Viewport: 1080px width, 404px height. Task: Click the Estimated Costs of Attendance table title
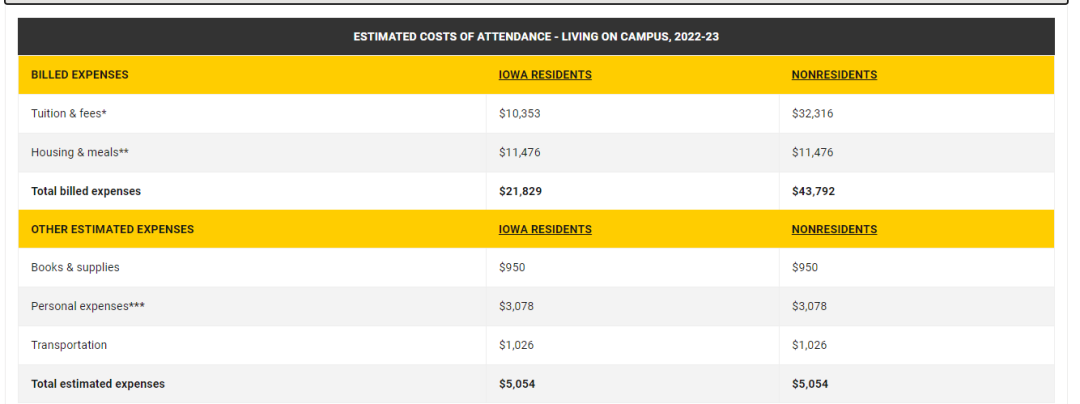click(x=536, y=37)
